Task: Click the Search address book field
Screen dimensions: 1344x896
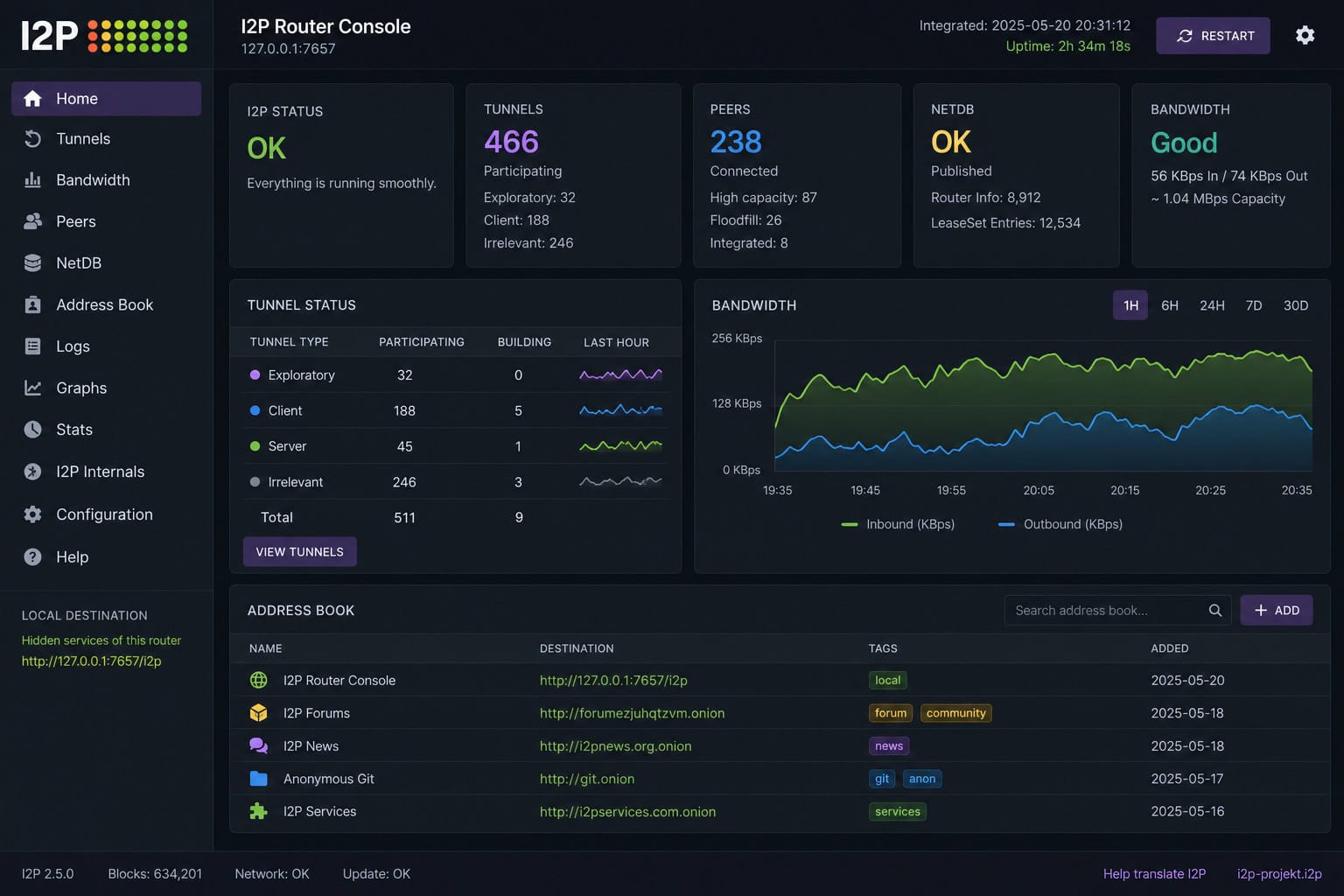Action: click(x=1117, y=611)
